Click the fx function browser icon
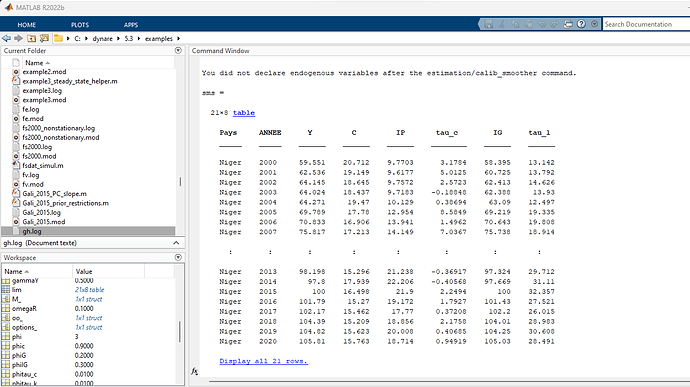 click(x=195, y=371)
